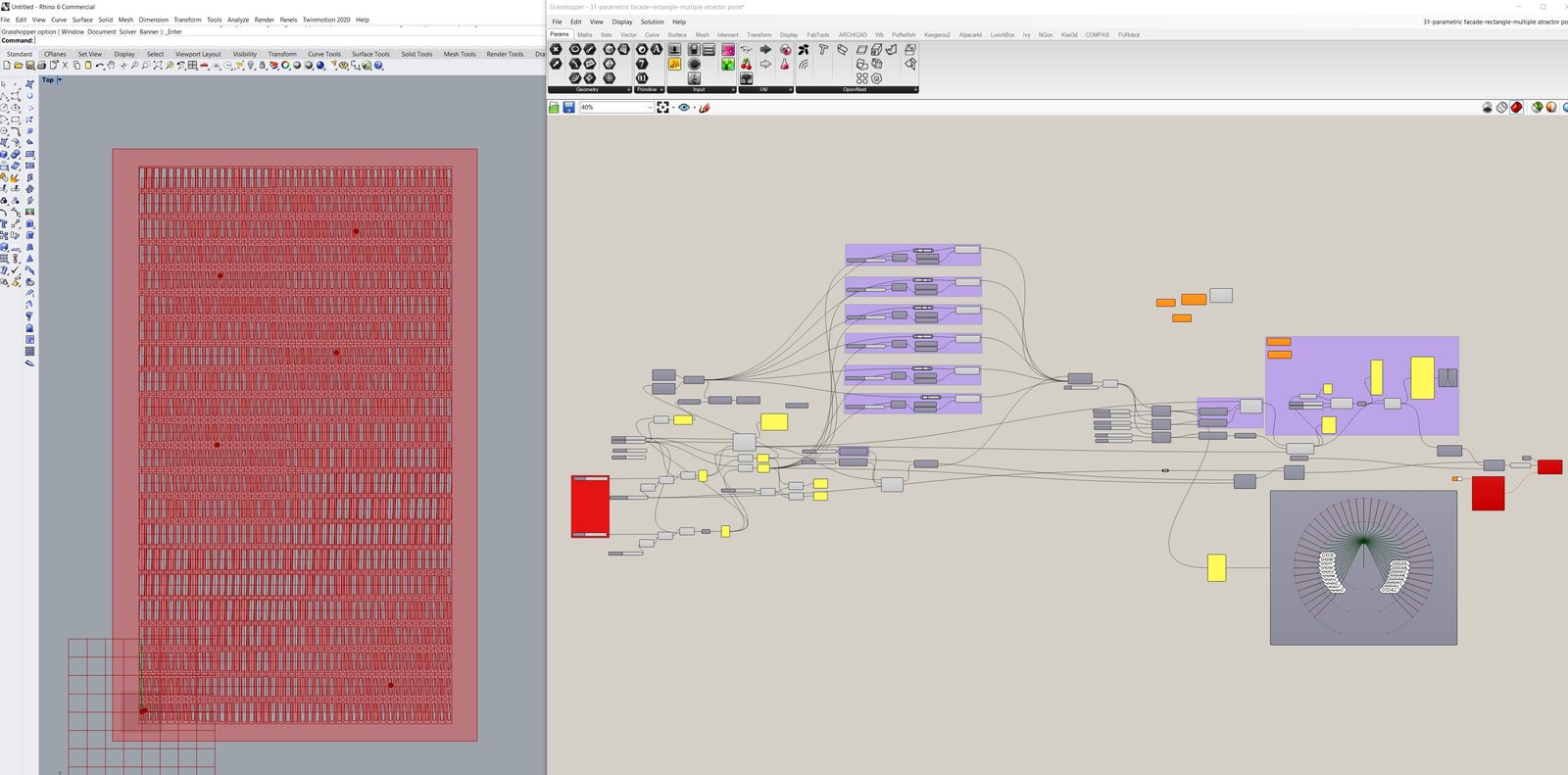Select the Integer '7' primitive icon
Screen dimensions: 1568x775
[x=642, y=64]
